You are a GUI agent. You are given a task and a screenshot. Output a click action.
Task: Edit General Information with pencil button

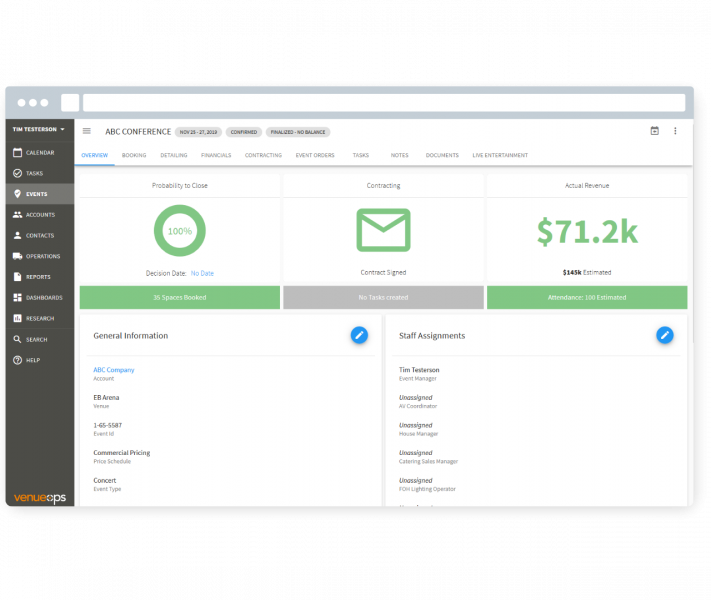359,336
